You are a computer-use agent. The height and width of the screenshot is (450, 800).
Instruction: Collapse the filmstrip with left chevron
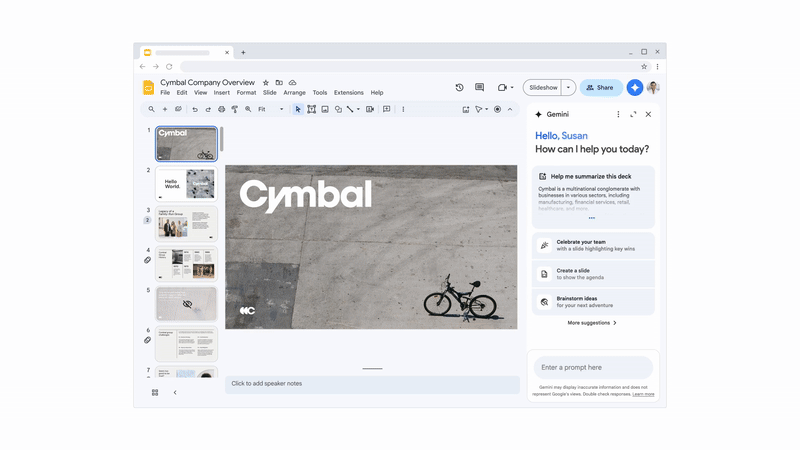point(175,393)
